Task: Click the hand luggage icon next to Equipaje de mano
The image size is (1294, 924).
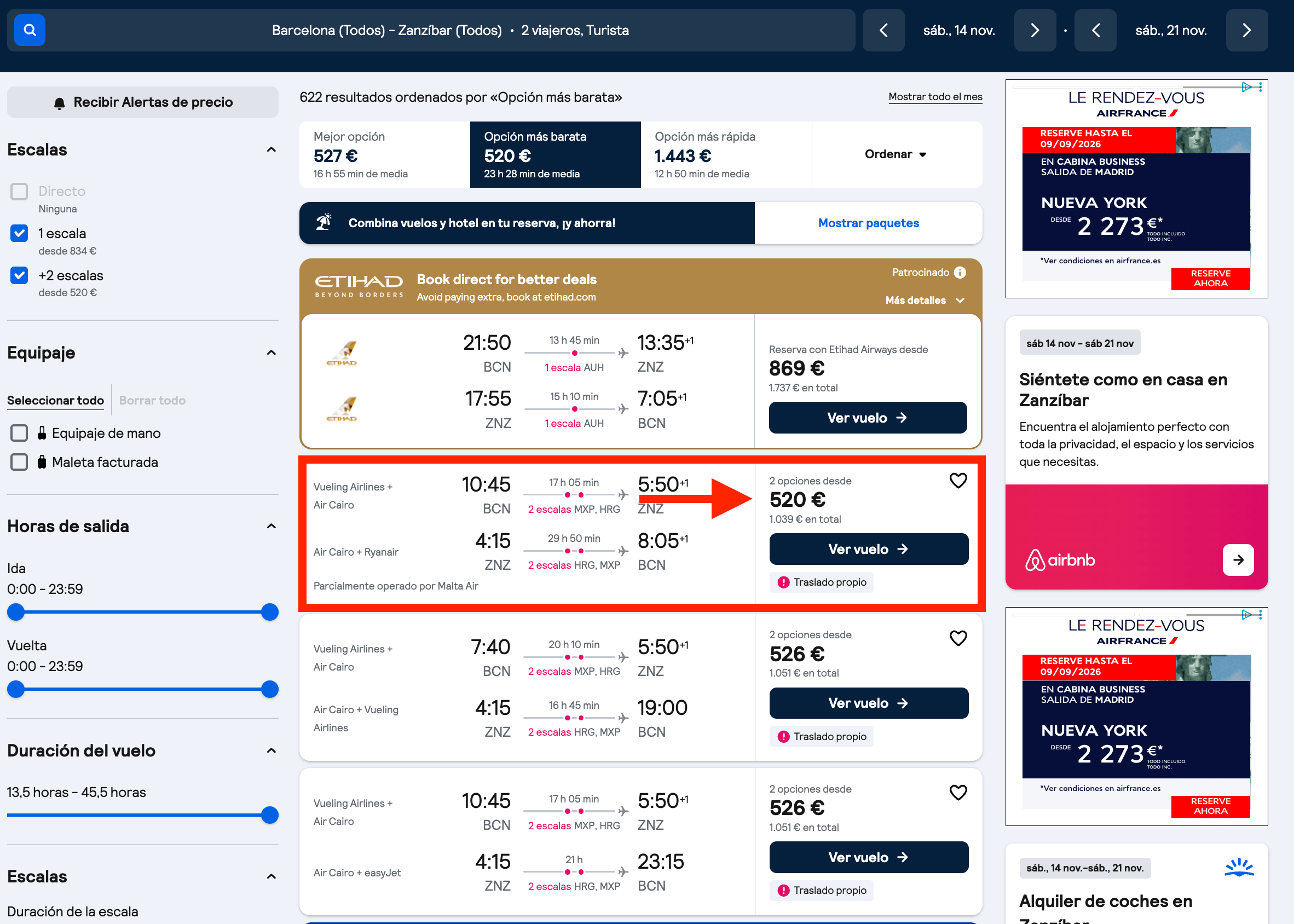Action: tap(42, 433)
